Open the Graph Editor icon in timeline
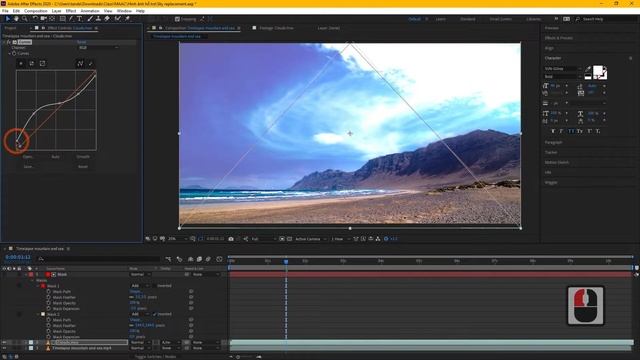640x360 pixels. tap(220, 259)
